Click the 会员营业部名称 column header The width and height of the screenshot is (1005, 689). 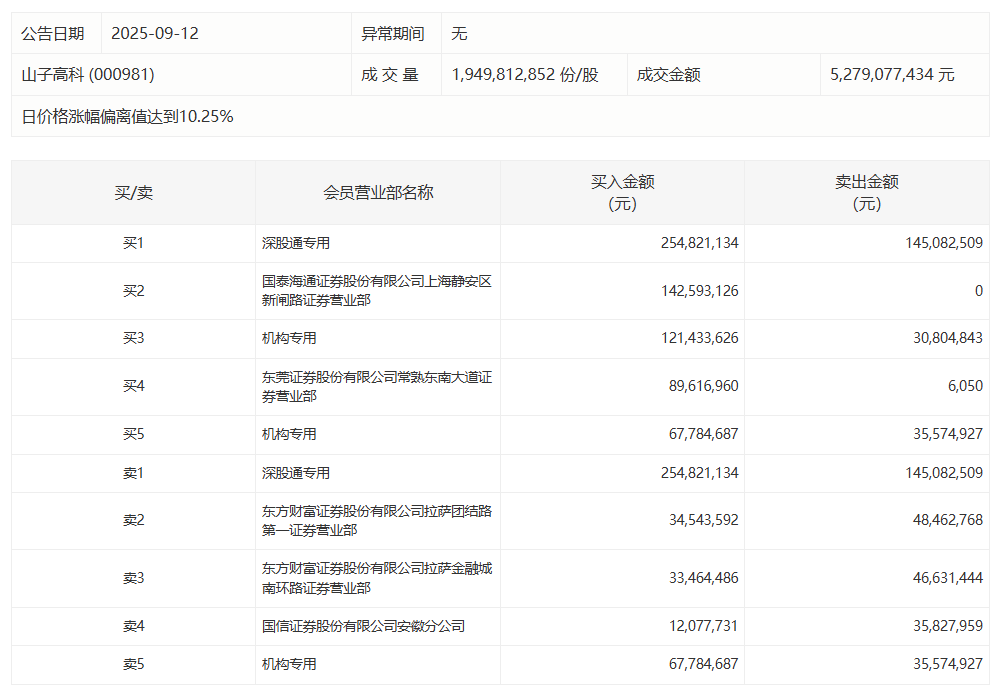pyautogui.click(x=378, y=193)
